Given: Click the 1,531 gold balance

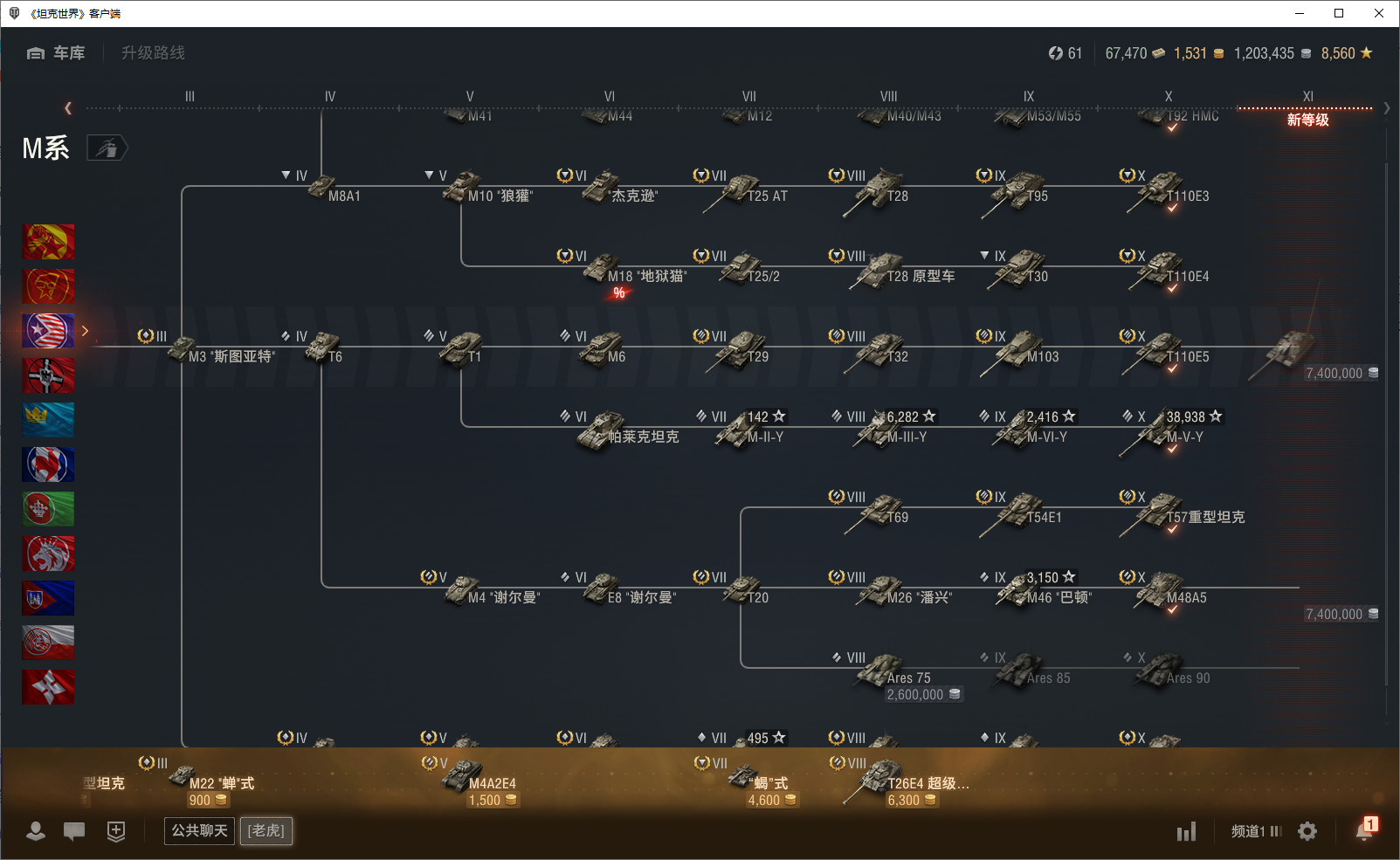Looking at the screenshot, I should pos(1198,53).
